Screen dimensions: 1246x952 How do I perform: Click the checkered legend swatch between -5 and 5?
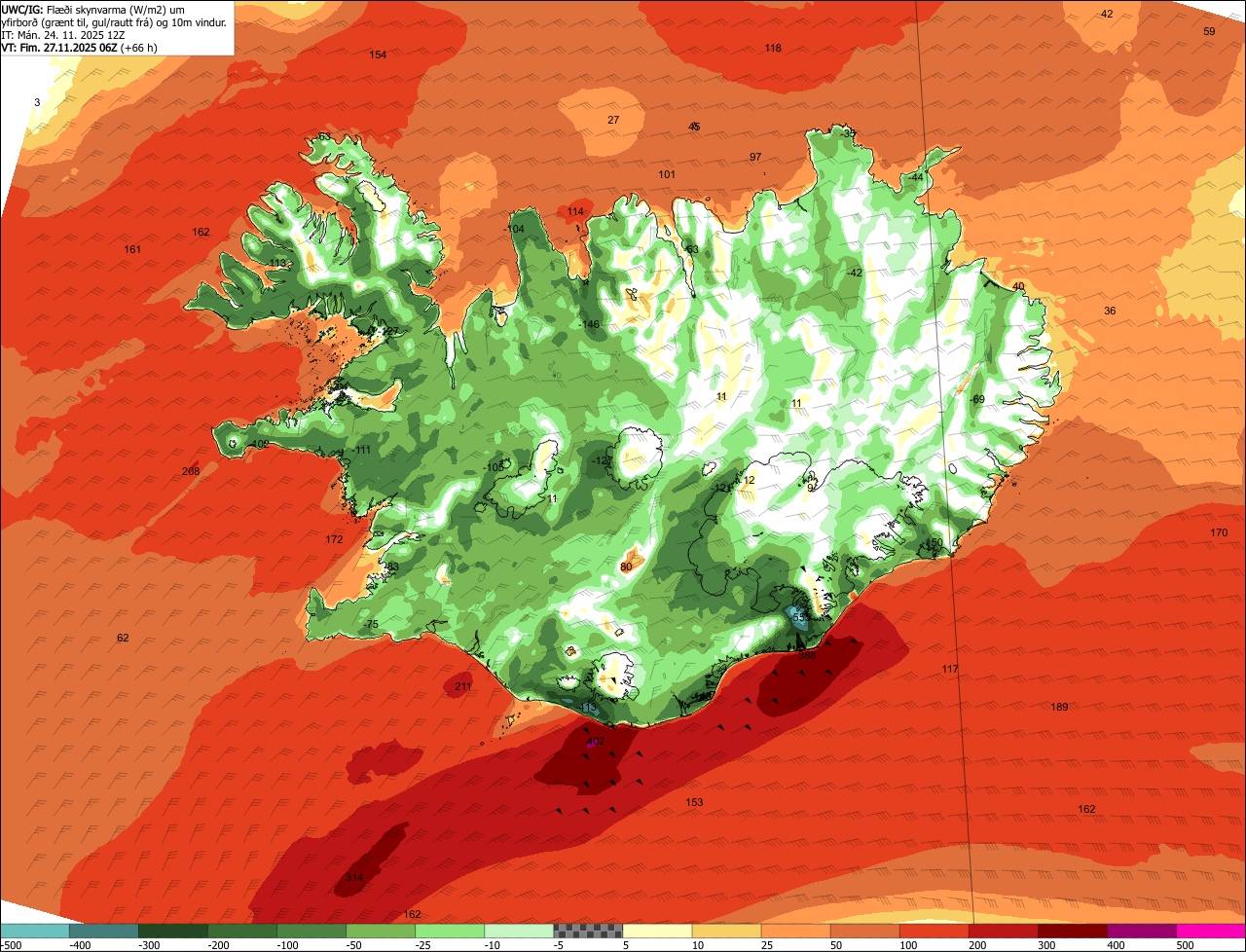pos(588,931)
